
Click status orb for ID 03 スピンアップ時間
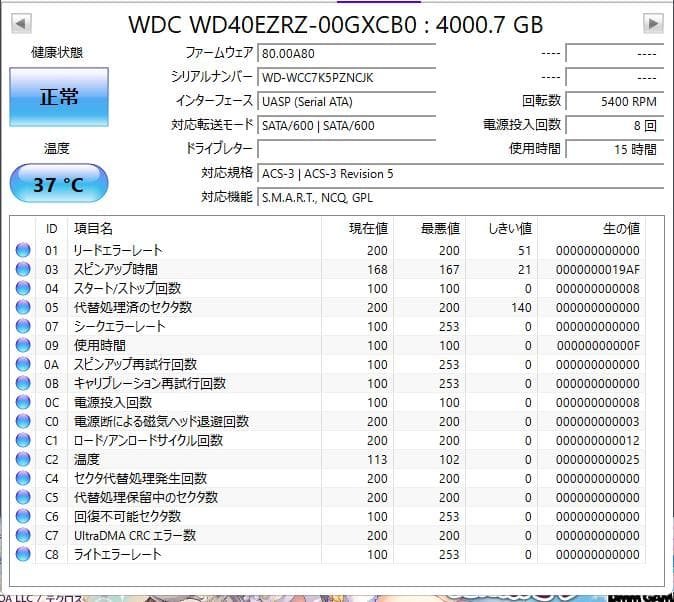(x=23, y=269)
